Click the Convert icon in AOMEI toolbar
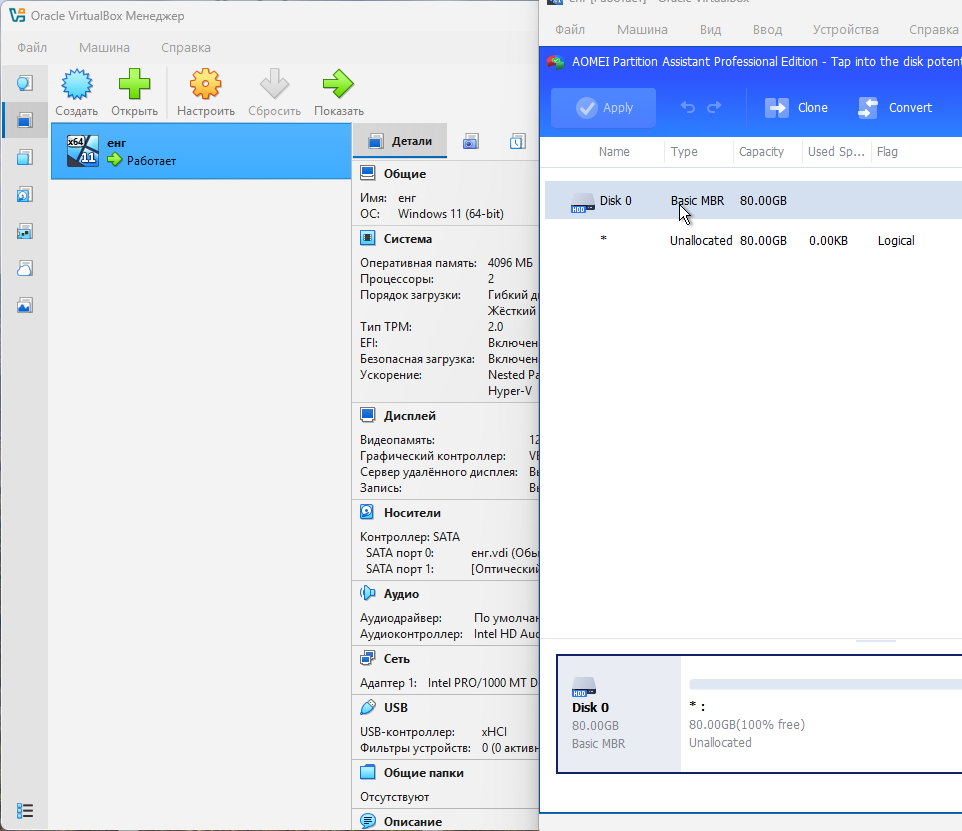Viewport: 962px width, 831px height. point(869,108)
